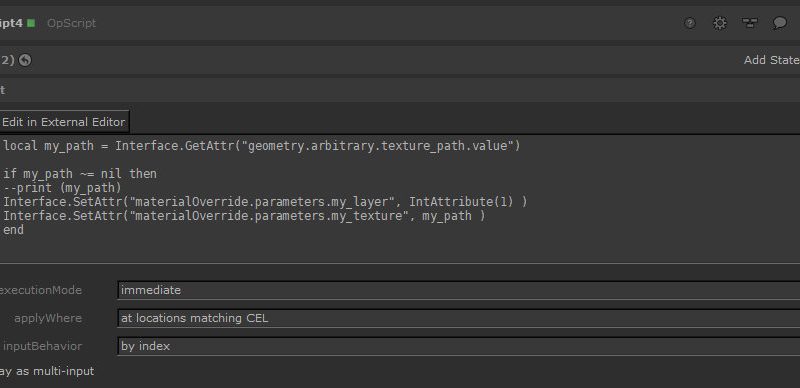800x388 pixels.
Task: Click the grey OpScript node type label
Action: coord(71,23)
